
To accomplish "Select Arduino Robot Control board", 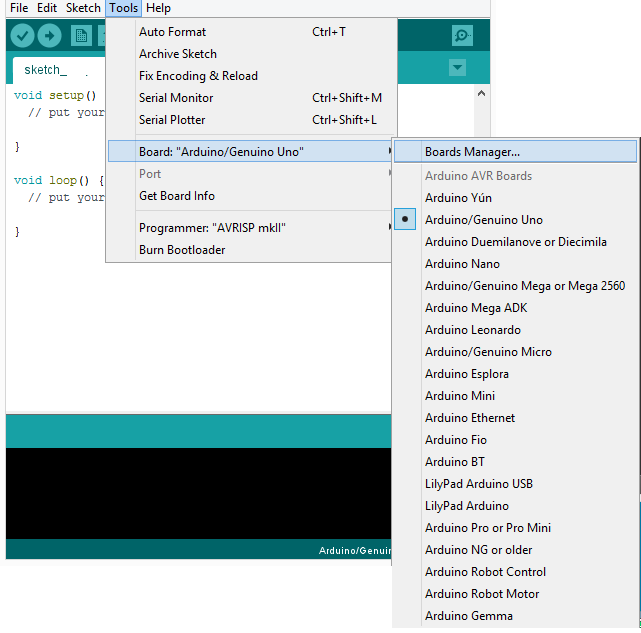I will (515, 572).
